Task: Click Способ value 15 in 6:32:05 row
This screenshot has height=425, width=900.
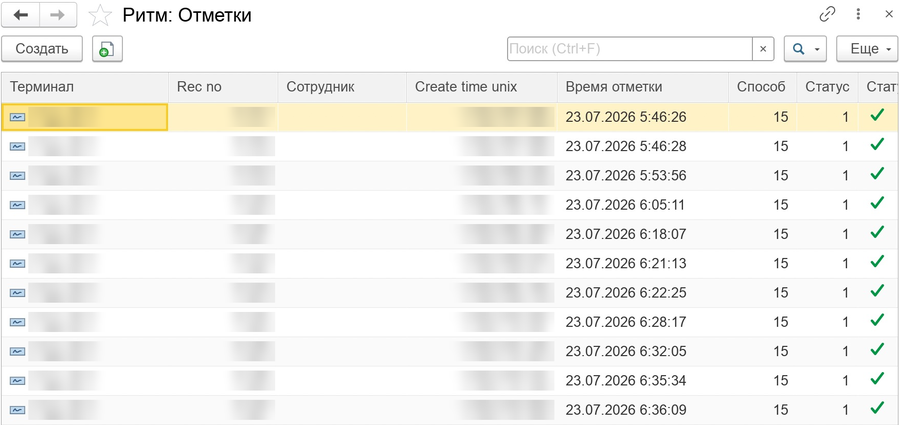Action: pos(781,351)
